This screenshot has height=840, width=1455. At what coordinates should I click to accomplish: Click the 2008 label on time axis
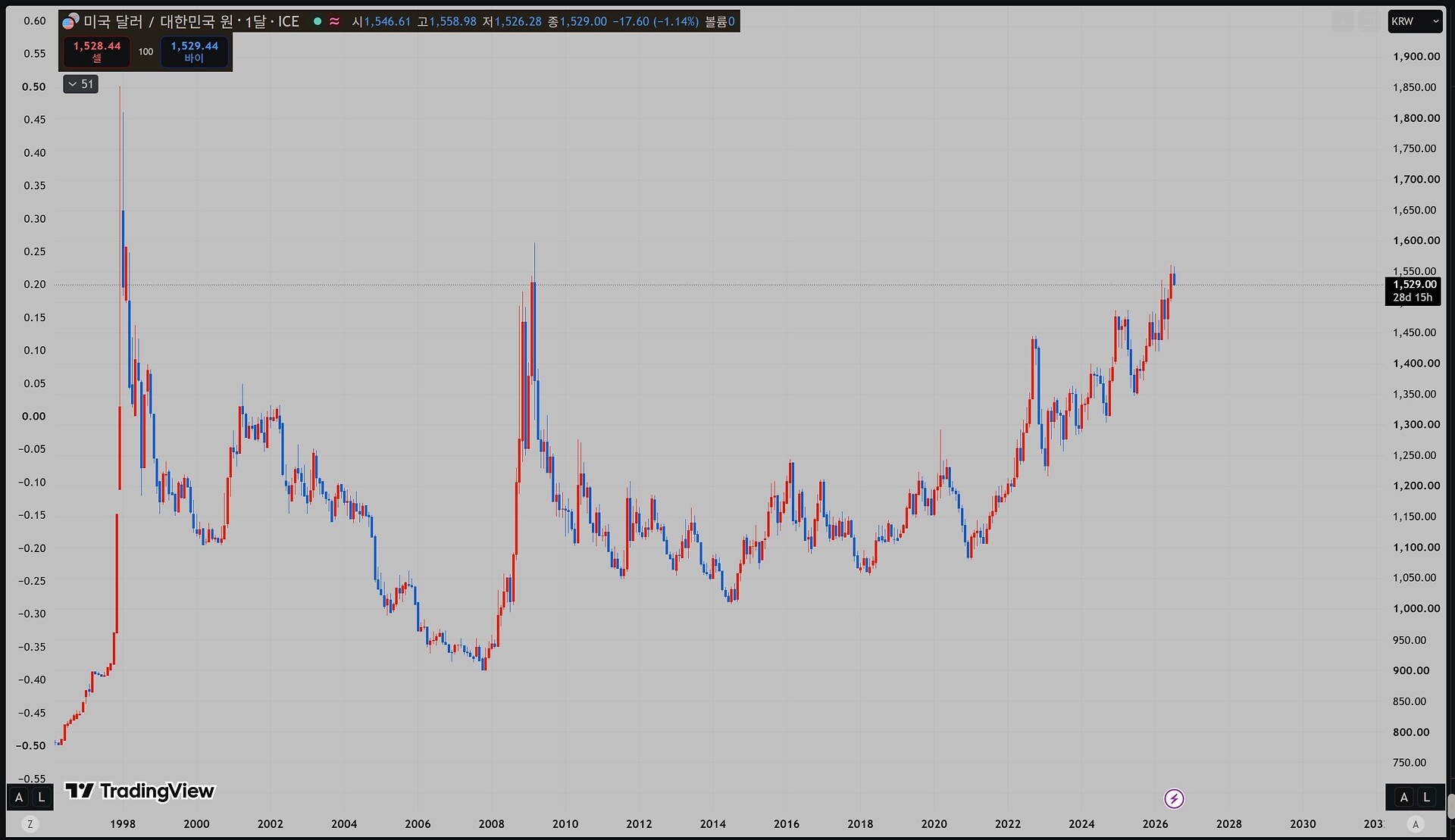491,824
